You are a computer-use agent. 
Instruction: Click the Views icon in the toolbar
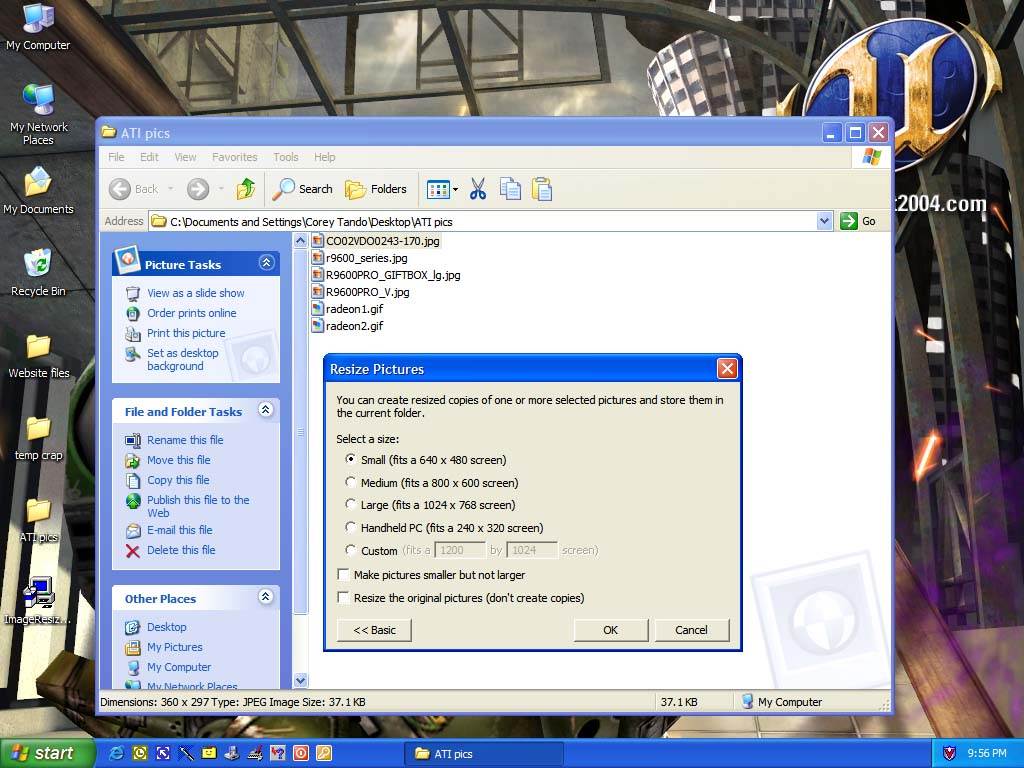click(x=438, y=189)
